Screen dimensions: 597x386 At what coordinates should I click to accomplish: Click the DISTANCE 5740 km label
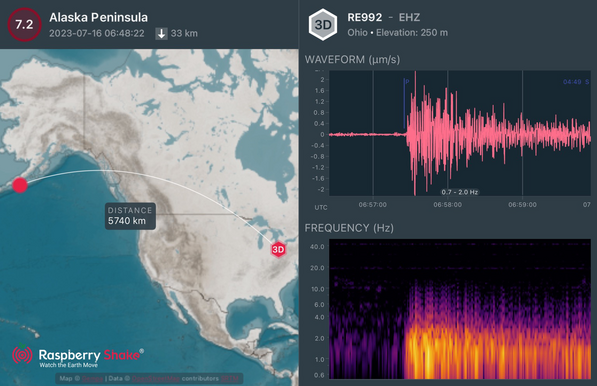tap(130, 216)
